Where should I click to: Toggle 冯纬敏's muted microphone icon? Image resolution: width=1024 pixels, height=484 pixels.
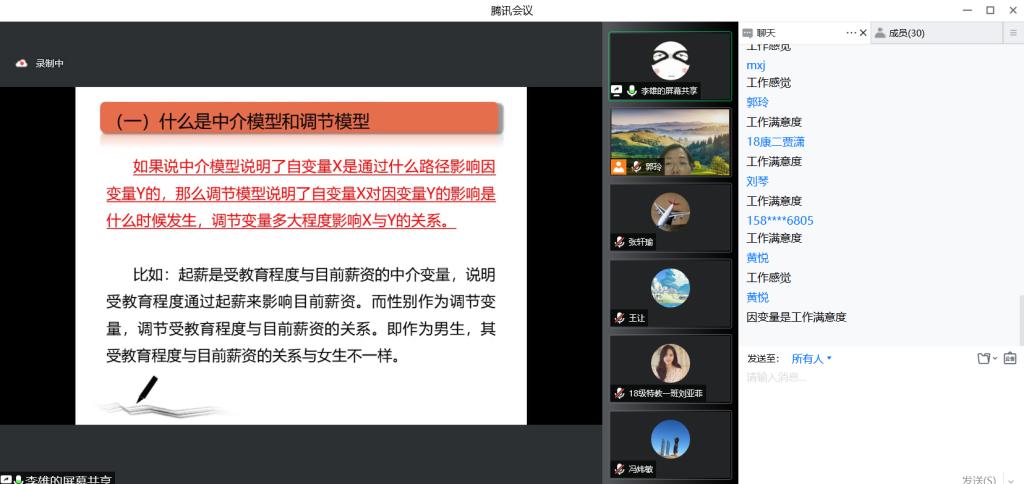click(x=620, y=469)
